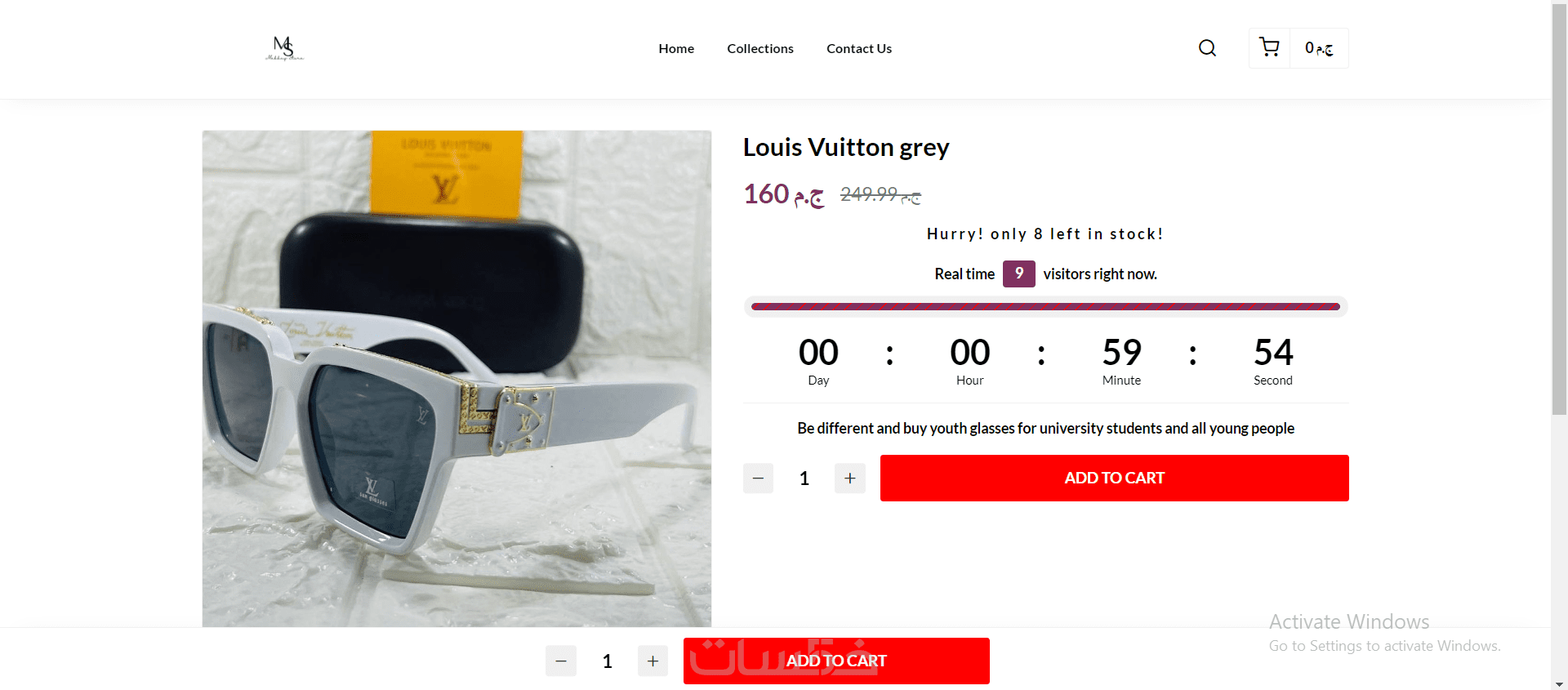Click the main quantity input field

click(804, 479)
